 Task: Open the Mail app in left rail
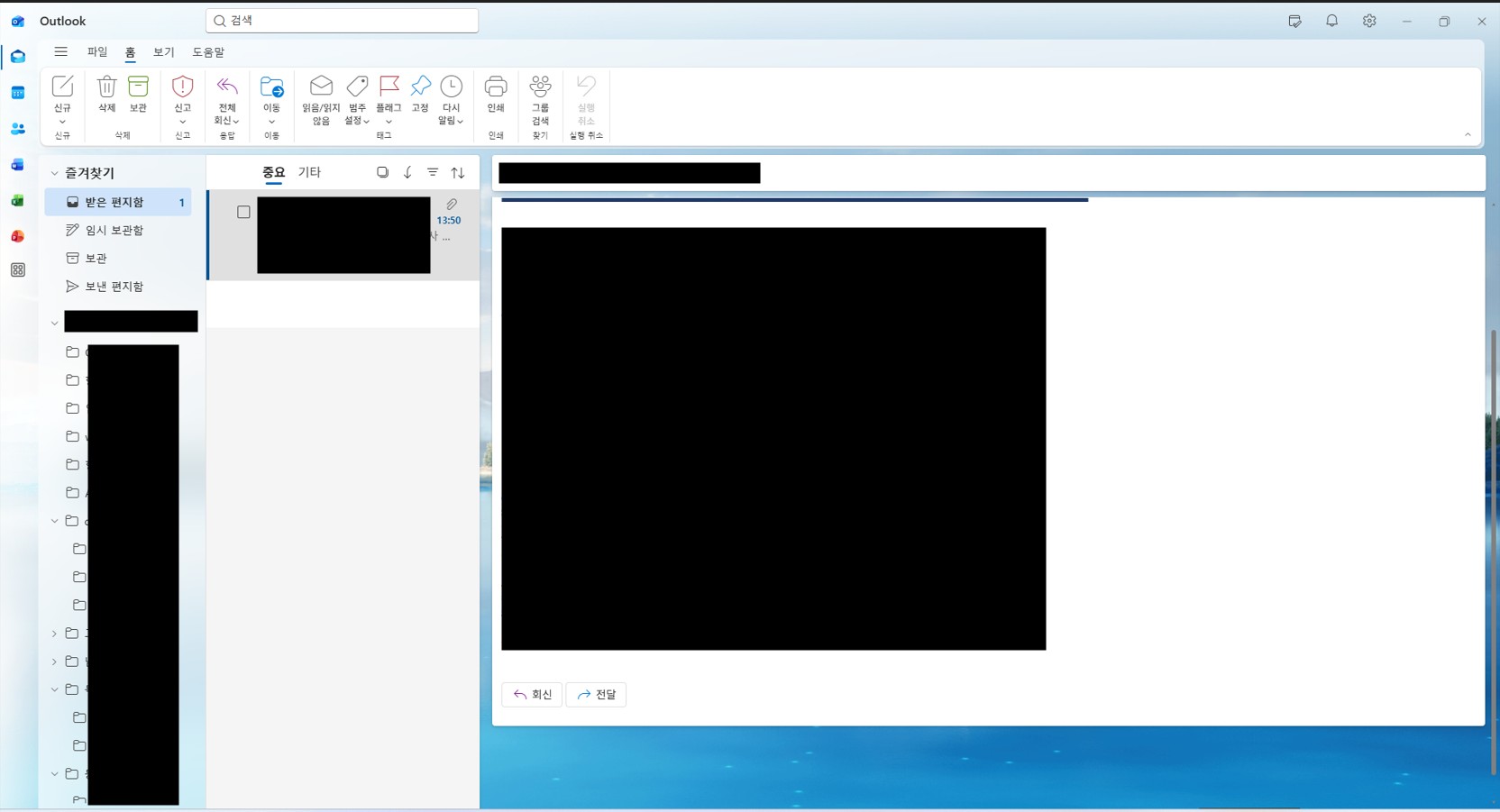pos(18,57)
